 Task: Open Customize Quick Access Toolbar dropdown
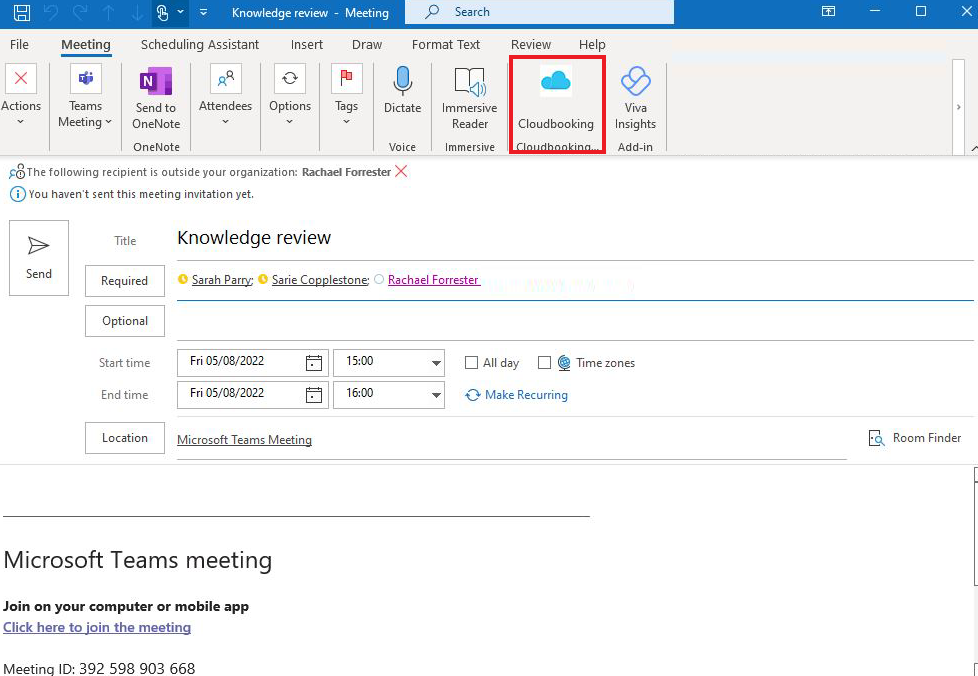tap(203, 12)
